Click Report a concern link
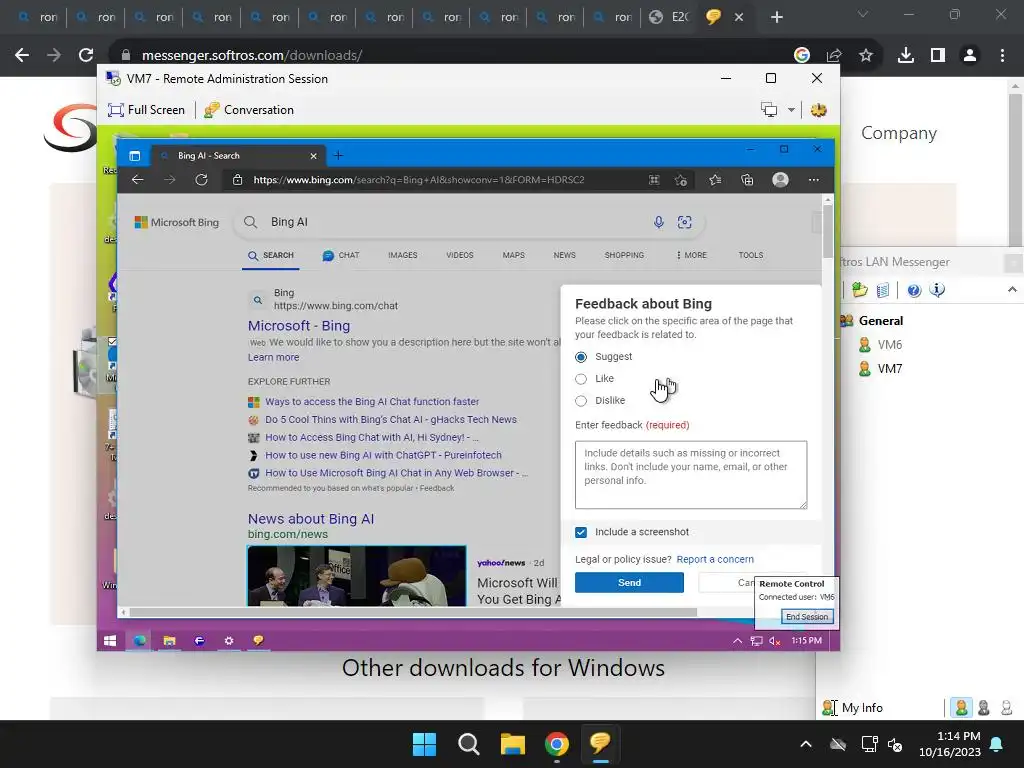 [715, 560]
